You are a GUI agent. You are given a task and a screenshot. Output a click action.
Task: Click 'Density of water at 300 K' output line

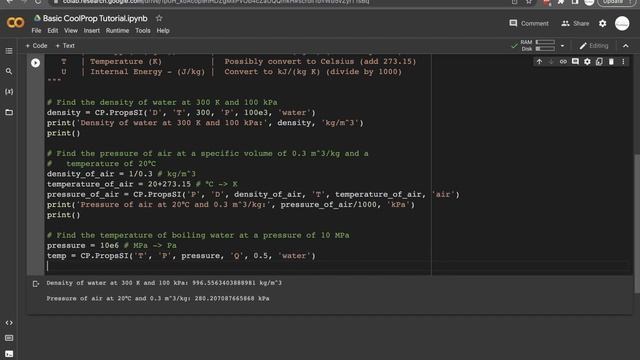(x=164, y=283)
